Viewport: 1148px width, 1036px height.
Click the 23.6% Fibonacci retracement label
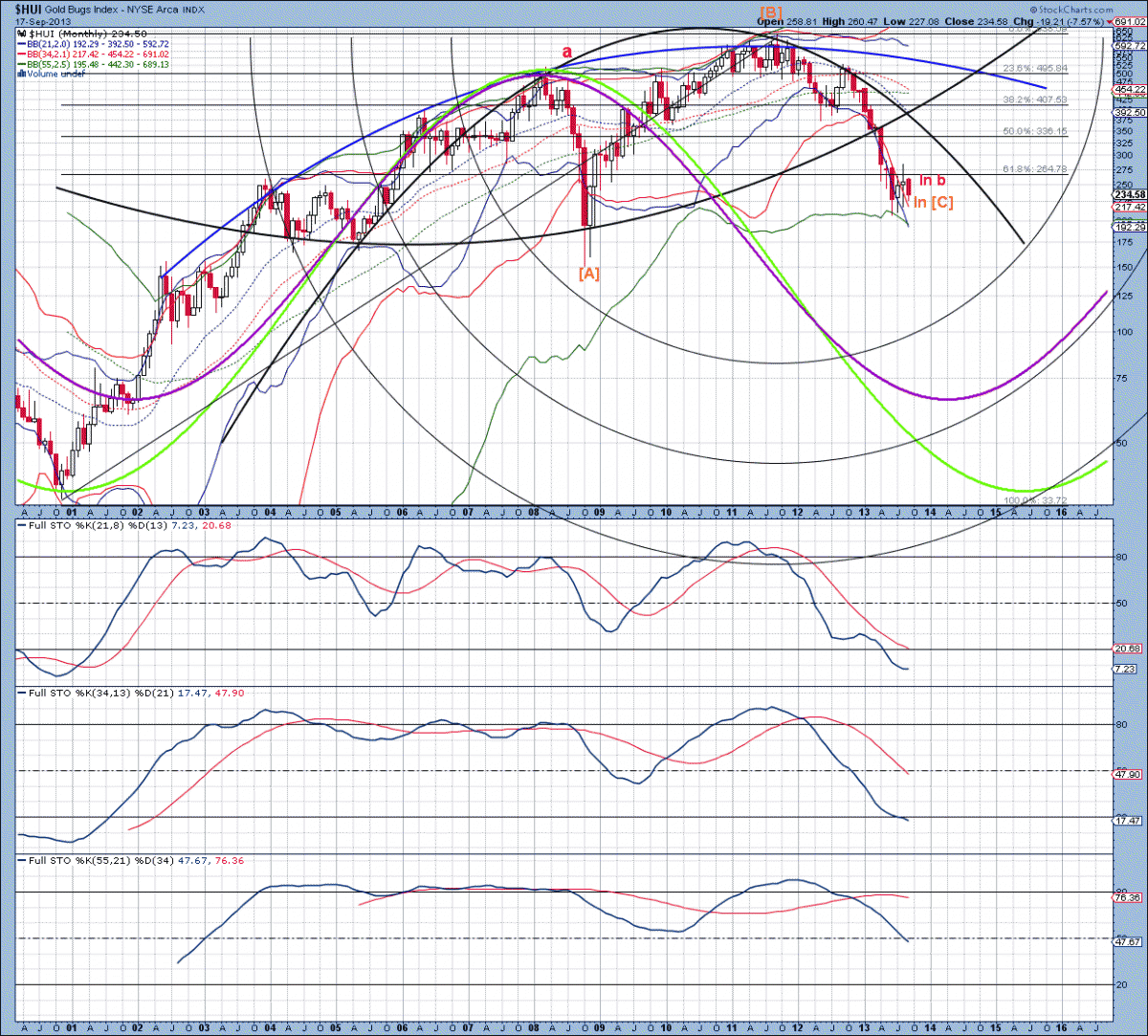tap(1032, 68)
